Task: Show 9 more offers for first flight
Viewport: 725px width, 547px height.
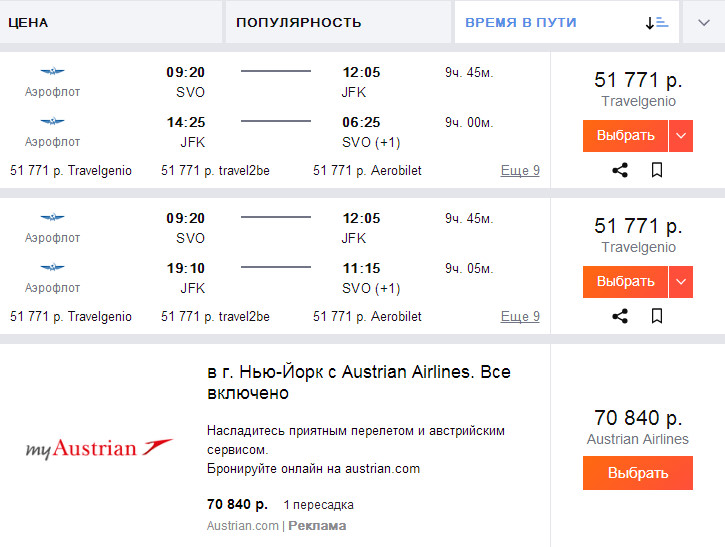Action: 520,171
